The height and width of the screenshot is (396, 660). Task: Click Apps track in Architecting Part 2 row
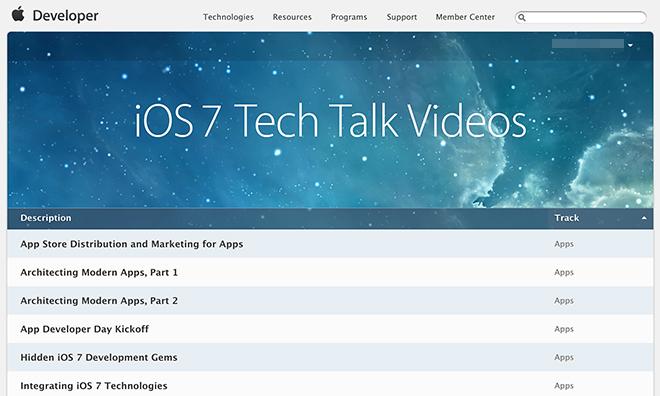[x=564, y=301]
